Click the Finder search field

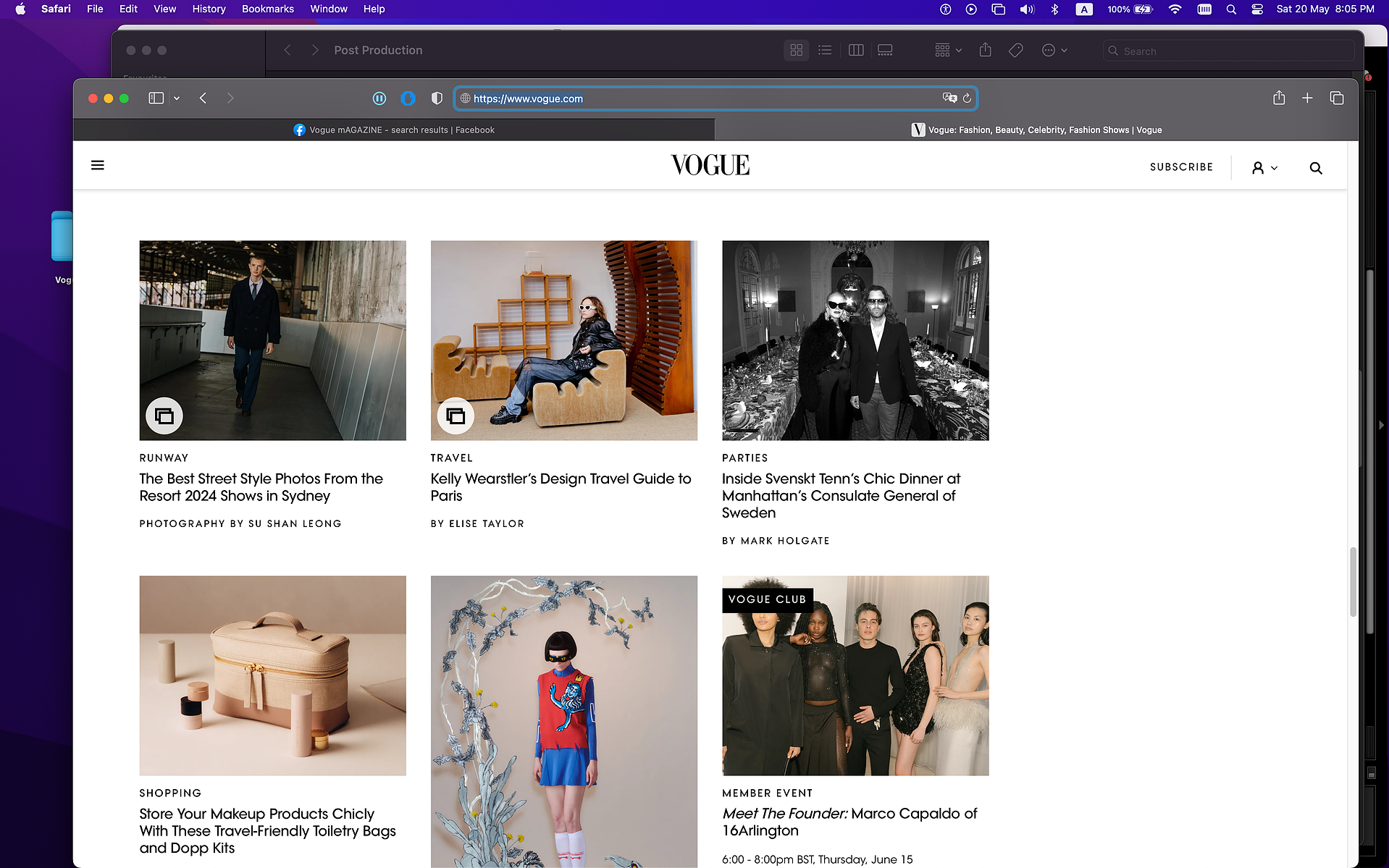[1228, 51]
